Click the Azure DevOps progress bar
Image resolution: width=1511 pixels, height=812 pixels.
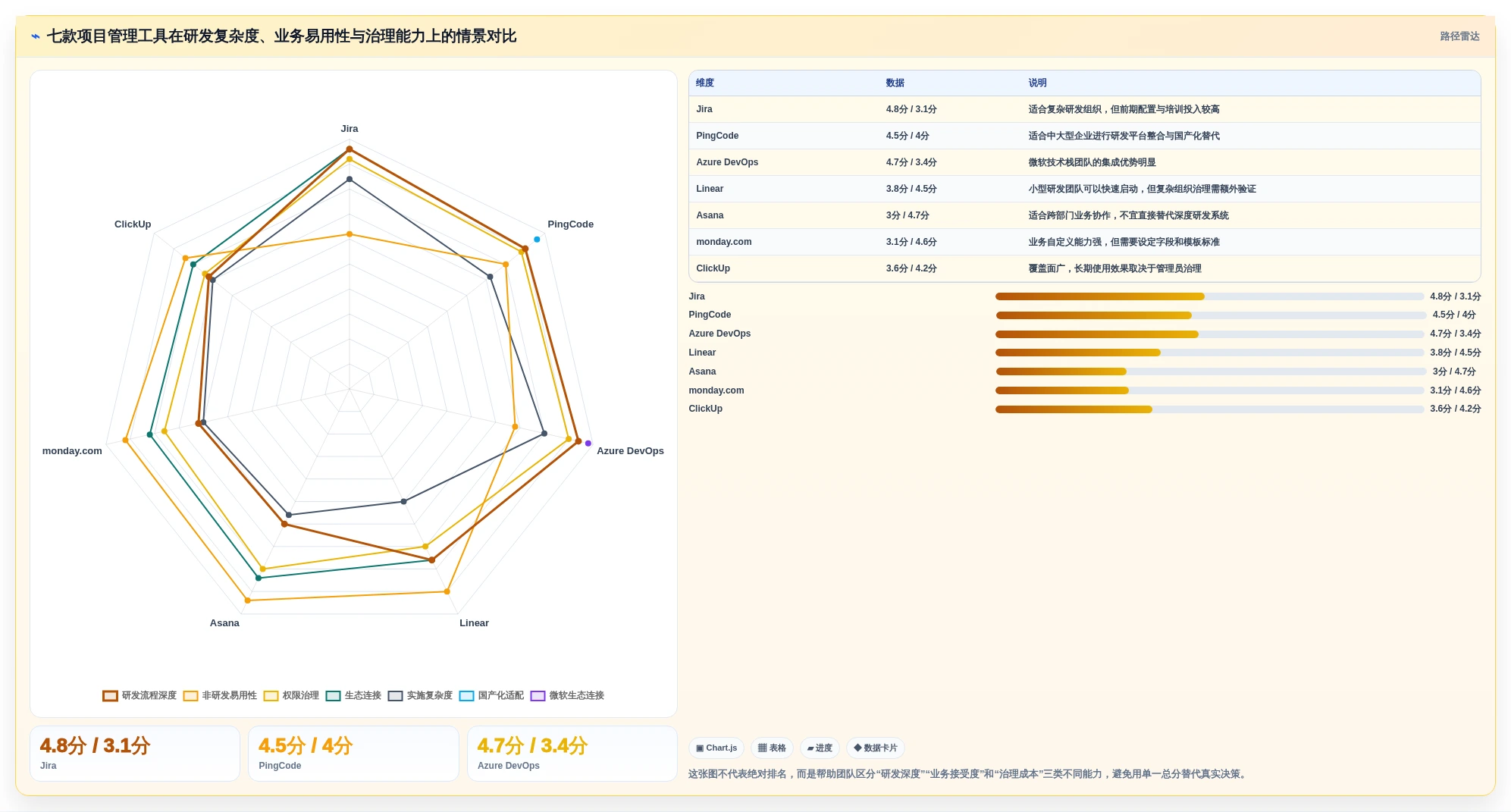1209,334
